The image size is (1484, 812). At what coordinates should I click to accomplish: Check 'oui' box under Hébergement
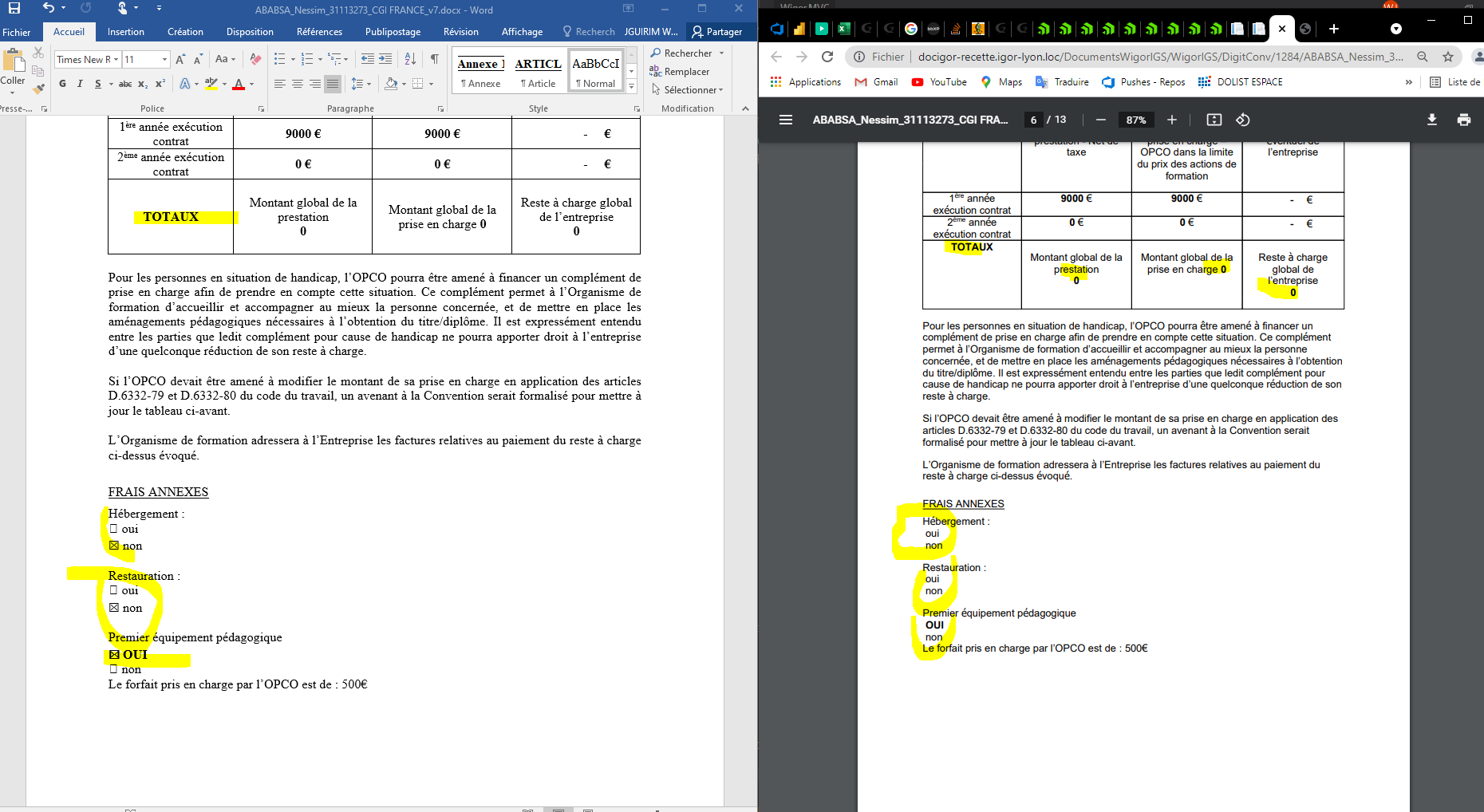(113, 529)
